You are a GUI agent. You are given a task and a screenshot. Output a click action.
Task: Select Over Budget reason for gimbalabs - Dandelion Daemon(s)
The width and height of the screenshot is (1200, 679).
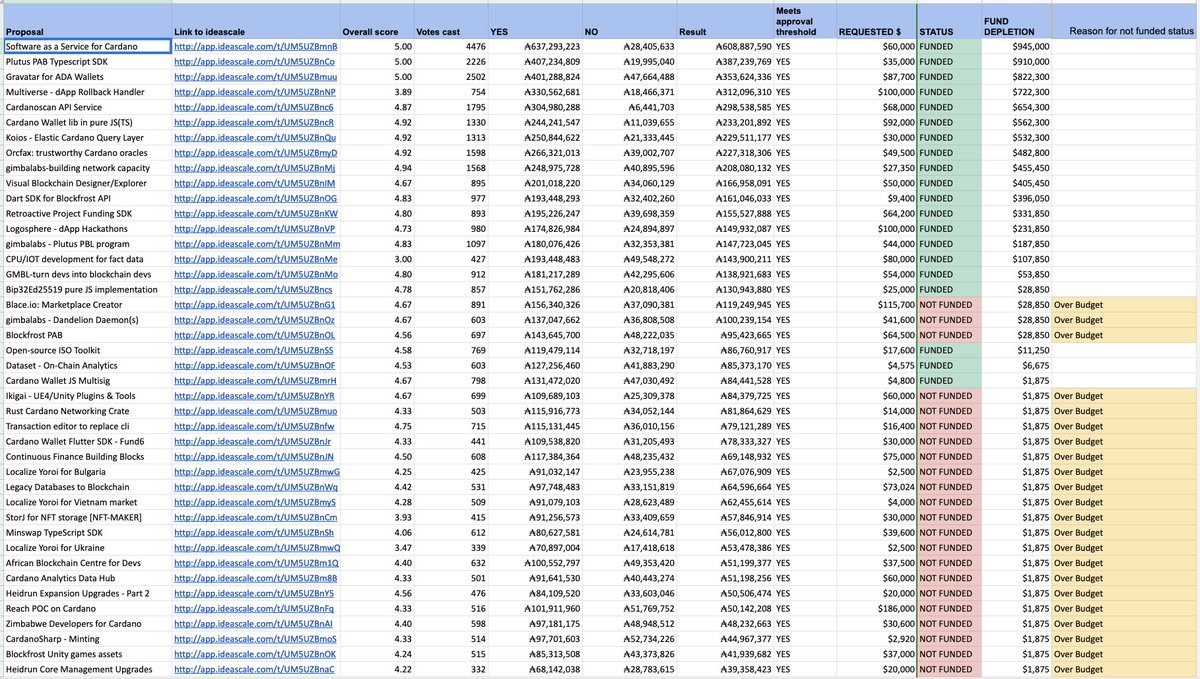[x=1124, y=320]
